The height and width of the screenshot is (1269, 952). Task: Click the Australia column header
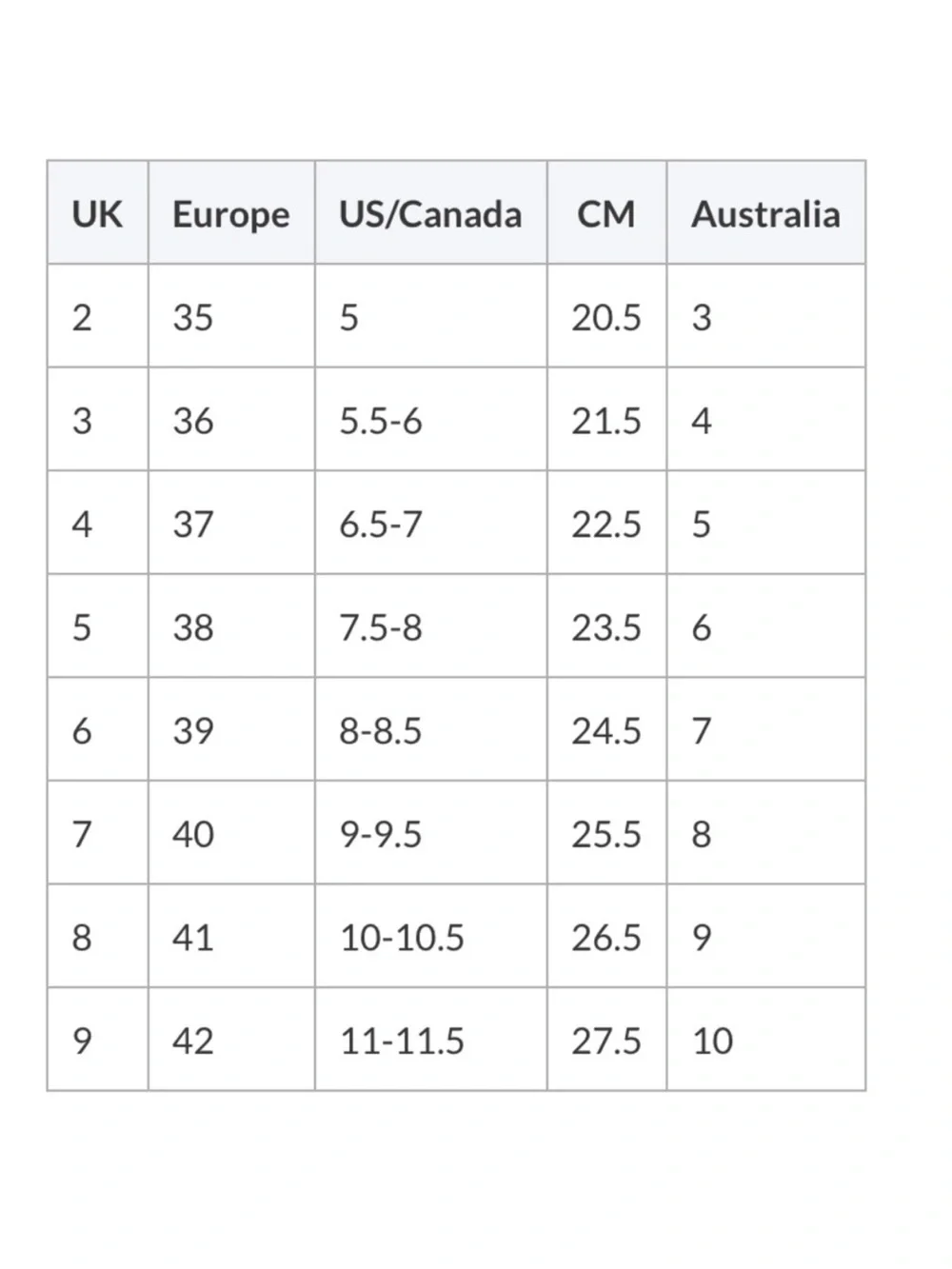(766, 213)
